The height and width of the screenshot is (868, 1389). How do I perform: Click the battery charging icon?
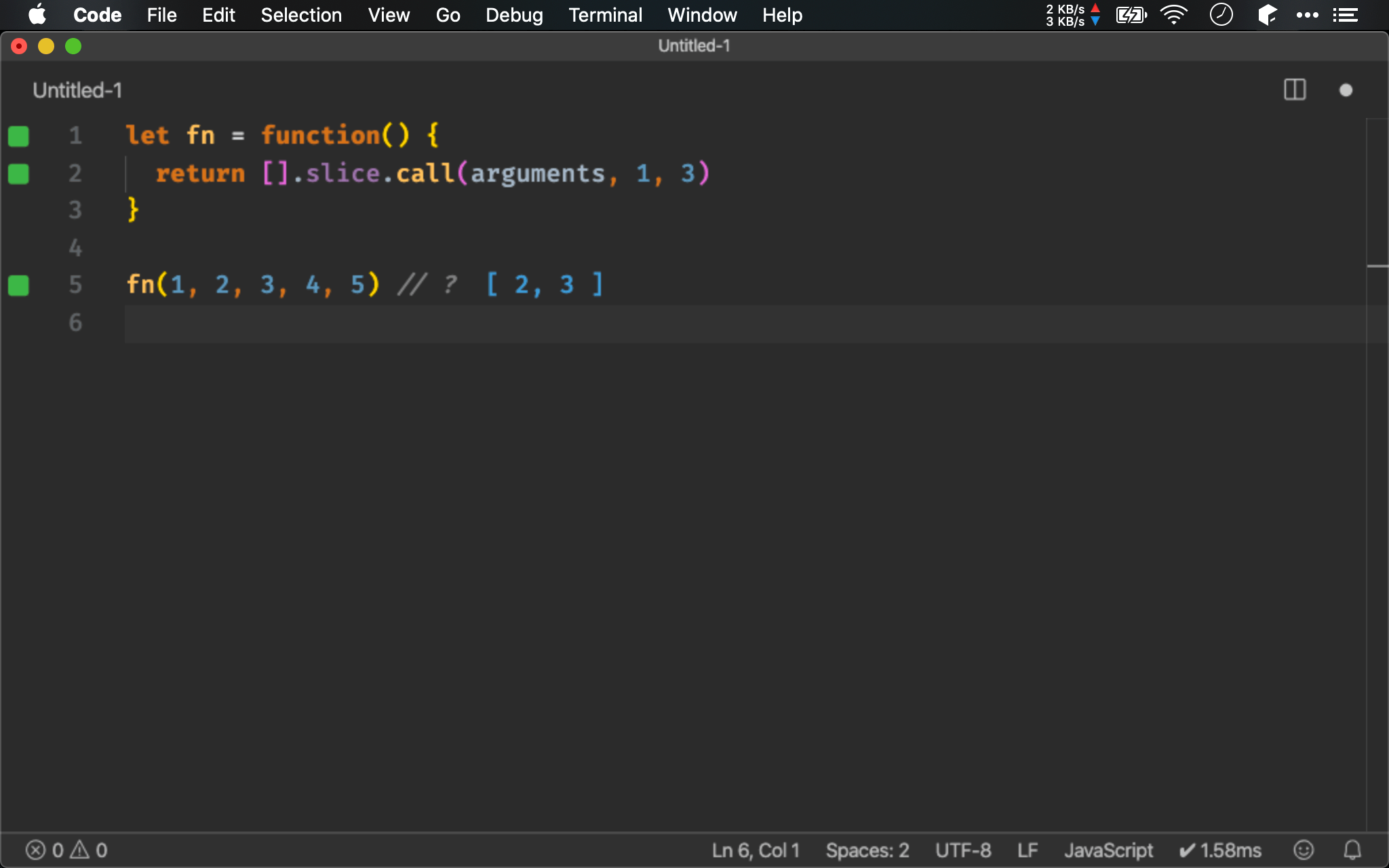1131,15
